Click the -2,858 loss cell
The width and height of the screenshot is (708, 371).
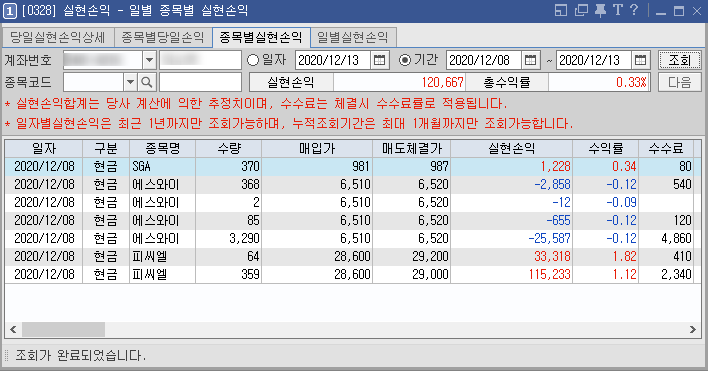[512, 184]
